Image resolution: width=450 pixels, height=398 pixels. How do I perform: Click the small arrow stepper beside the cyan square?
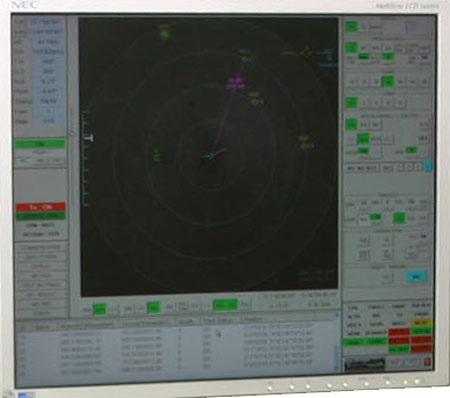(418, 166)
